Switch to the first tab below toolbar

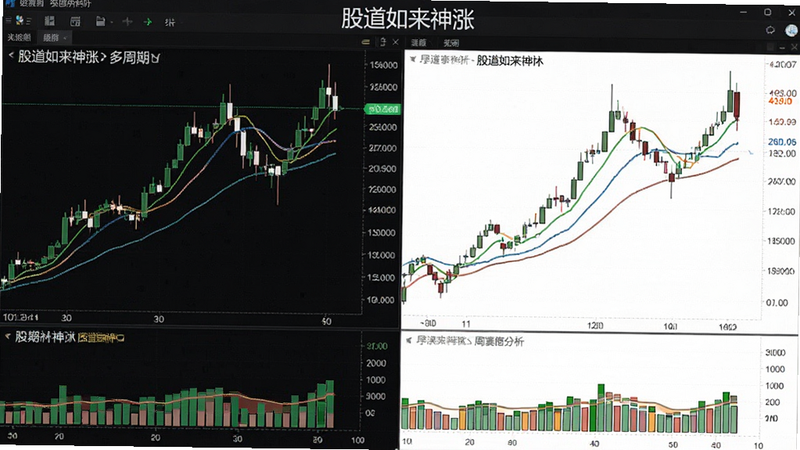[19, 37]
